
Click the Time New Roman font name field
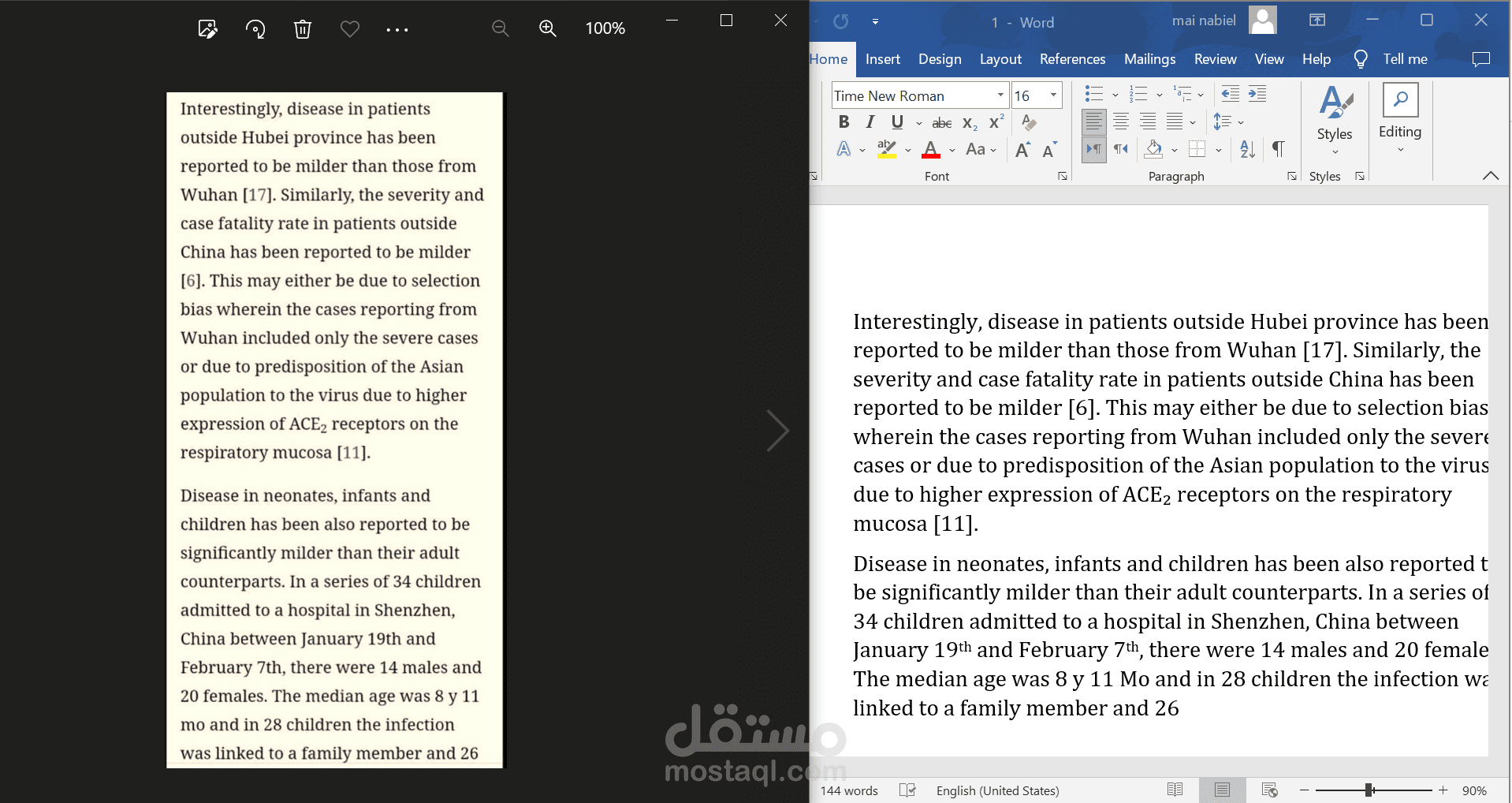[912, 95]
